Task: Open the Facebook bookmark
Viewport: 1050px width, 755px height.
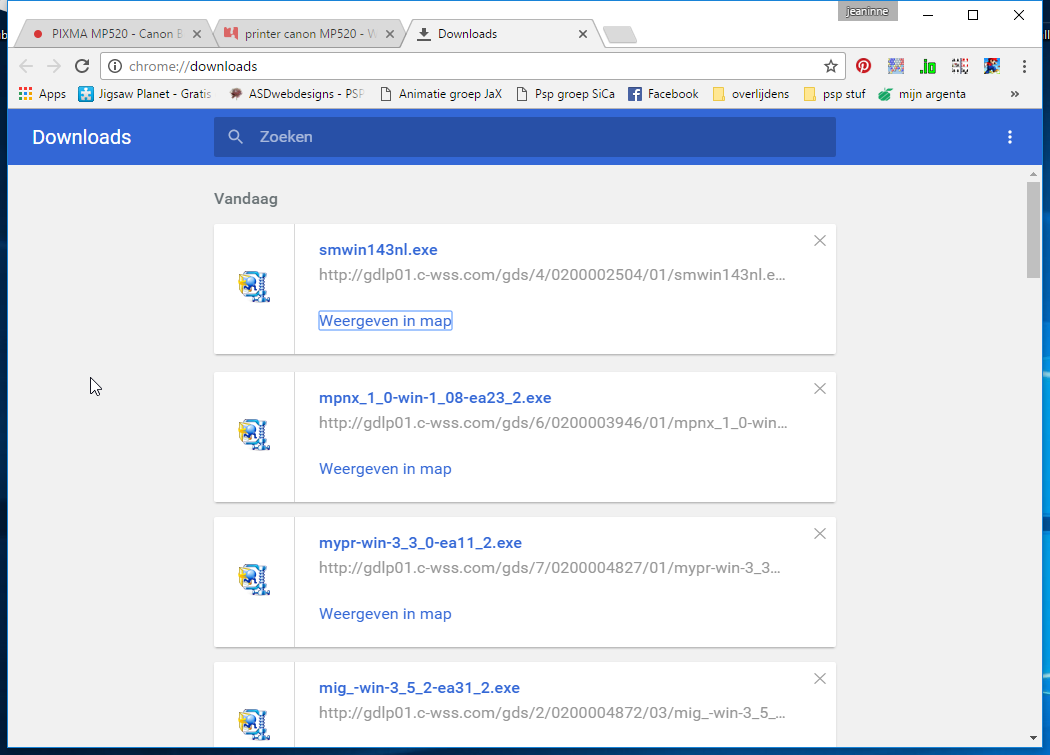Action: point(663,94)
